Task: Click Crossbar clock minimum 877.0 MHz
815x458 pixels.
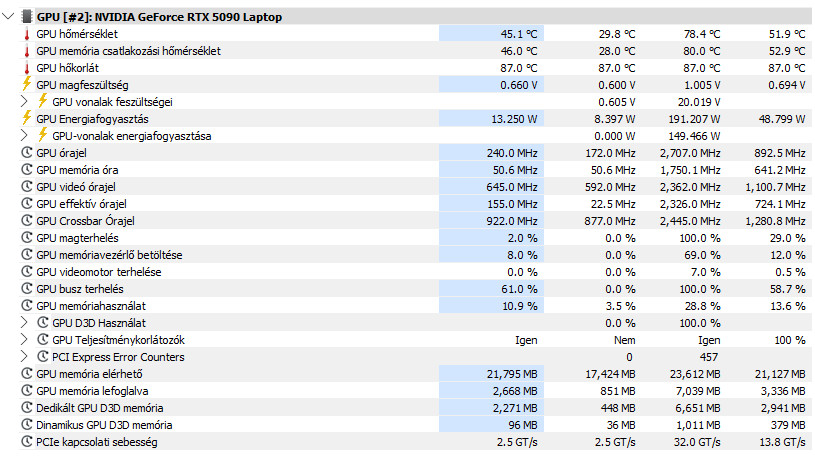Action: coord(610,221)
